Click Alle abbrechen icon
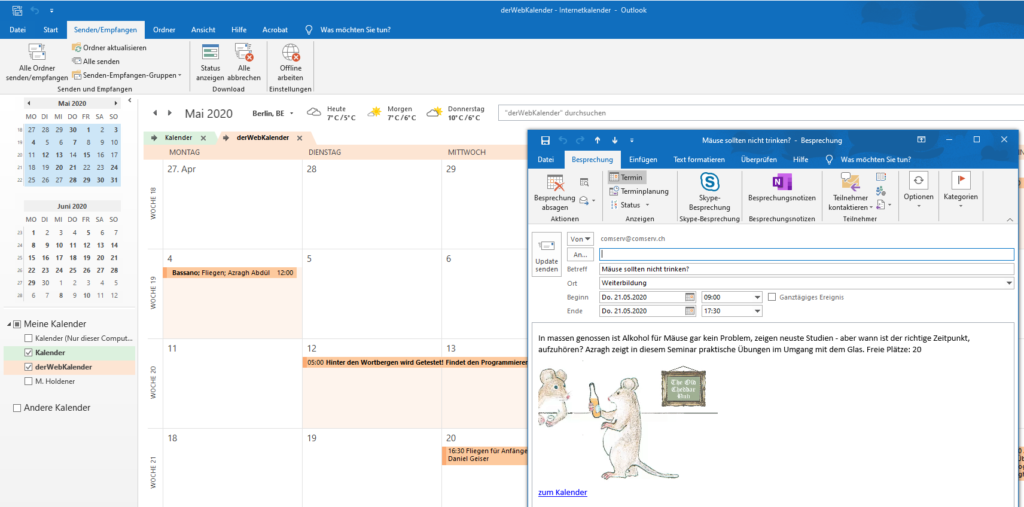This screenshot has width=1024, height=507. pos(243,62)
